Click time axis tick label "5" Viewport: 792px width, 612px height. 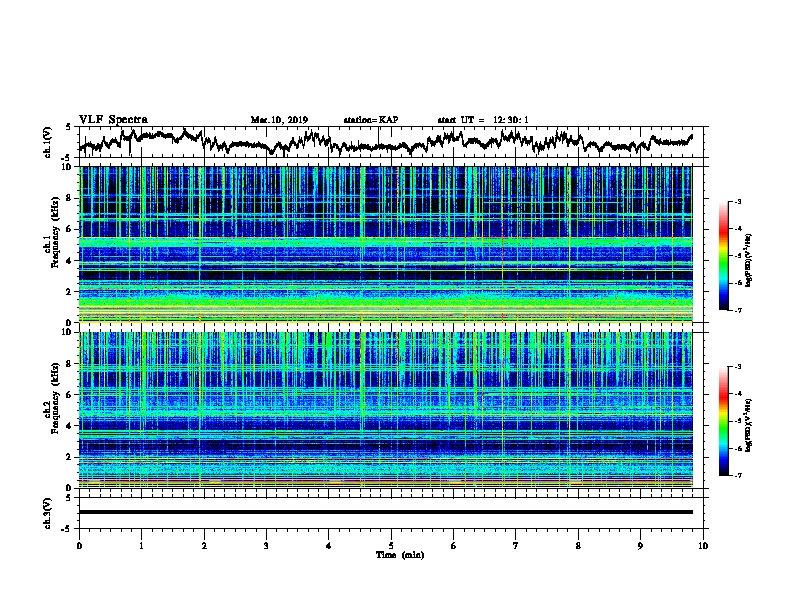click(x=391, y=546)
